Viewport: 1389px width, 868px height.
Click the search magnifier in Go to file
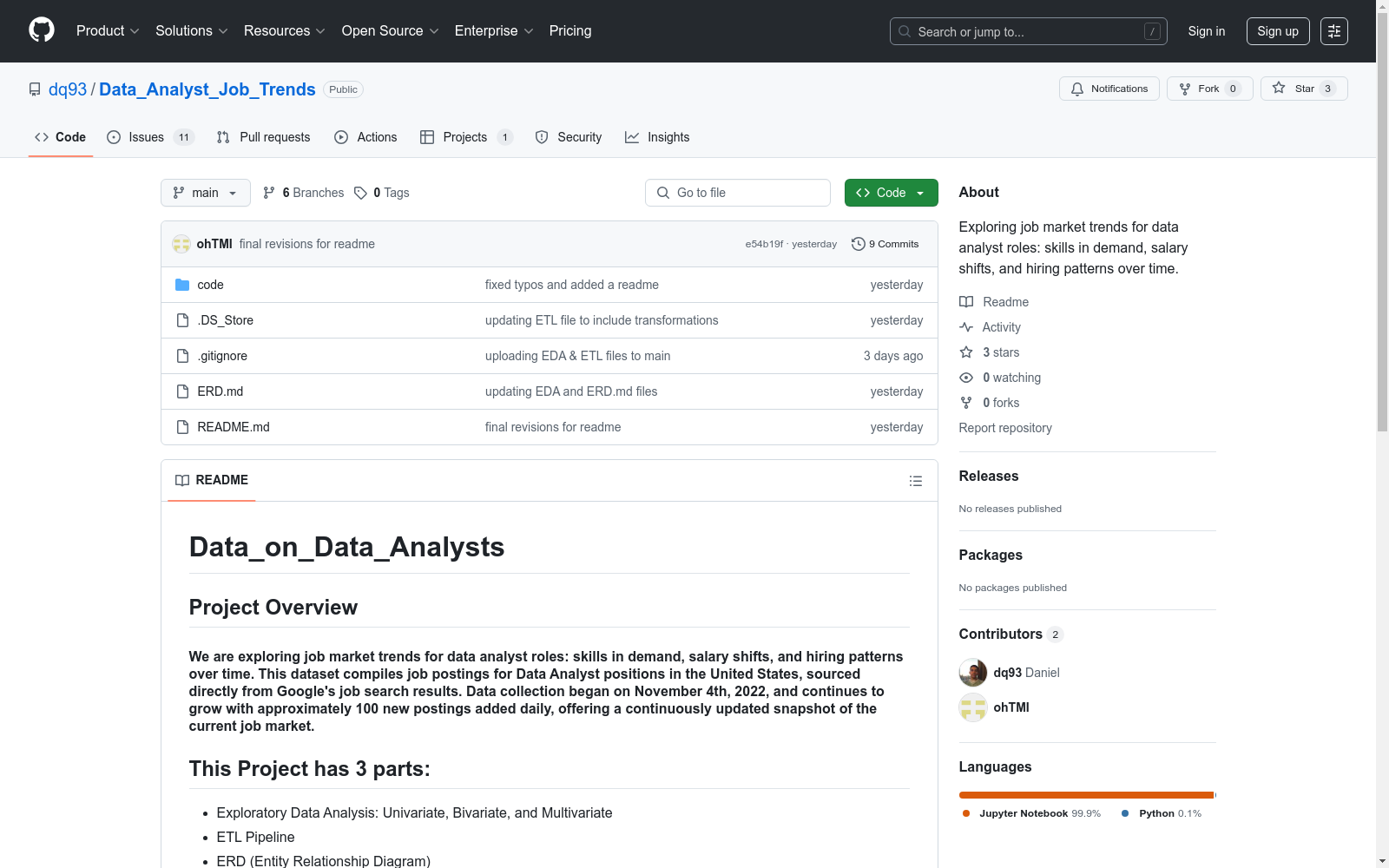(663, 193)
